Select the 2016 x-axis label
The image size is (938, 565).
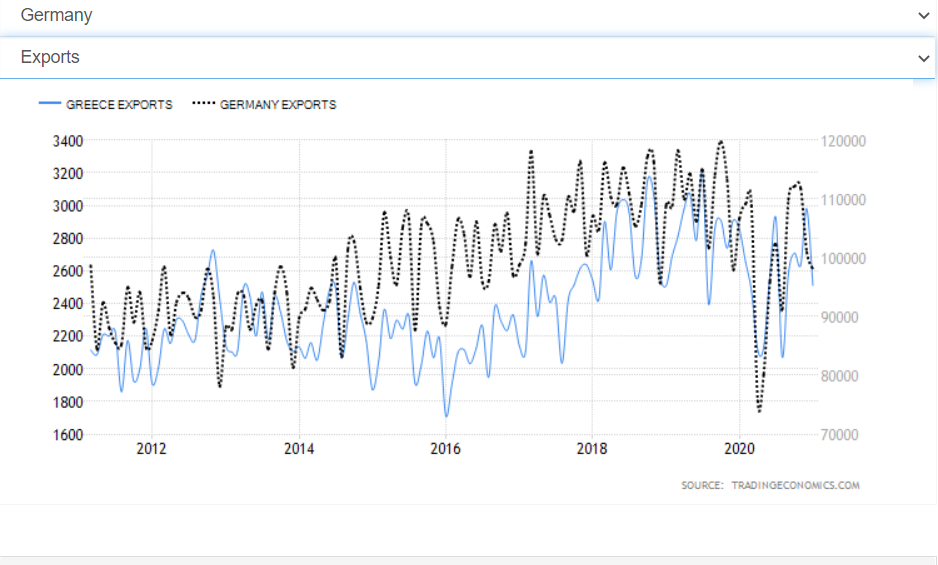(x=445, y=449)
